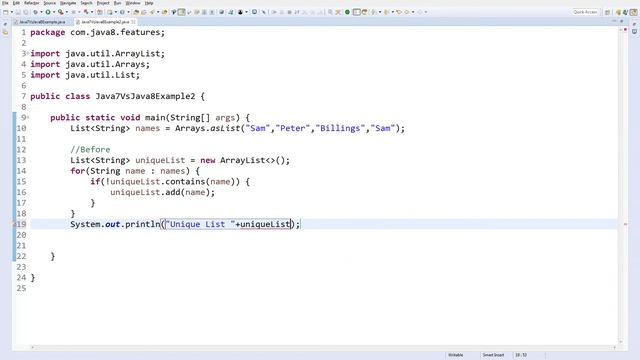This screenshot has height=360, width=640.
Task: Click the Save icon in toolbar
Action: (18, 12)
